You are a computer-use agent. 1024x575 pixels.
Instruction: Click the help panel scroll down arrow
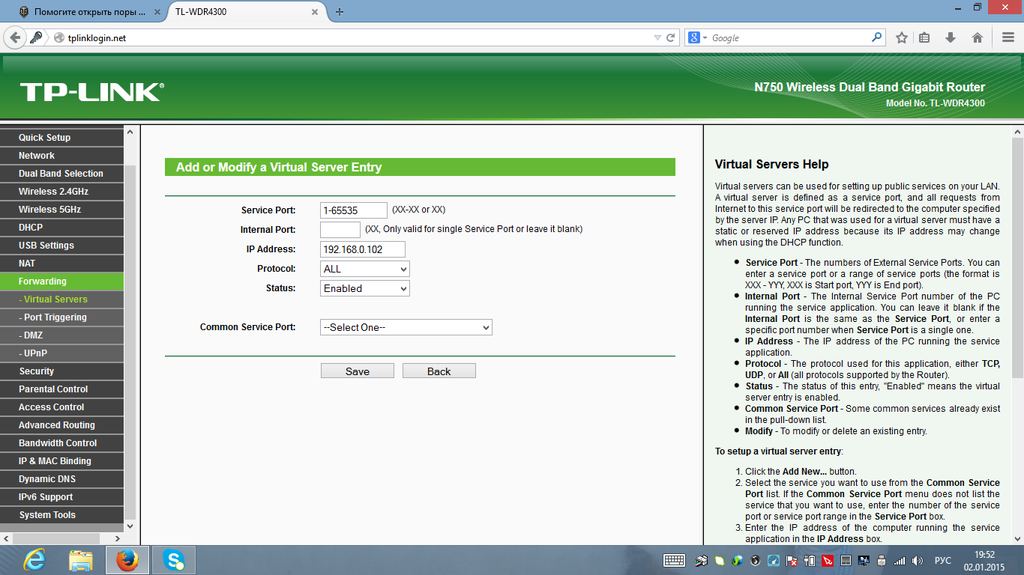(1017, 539)
